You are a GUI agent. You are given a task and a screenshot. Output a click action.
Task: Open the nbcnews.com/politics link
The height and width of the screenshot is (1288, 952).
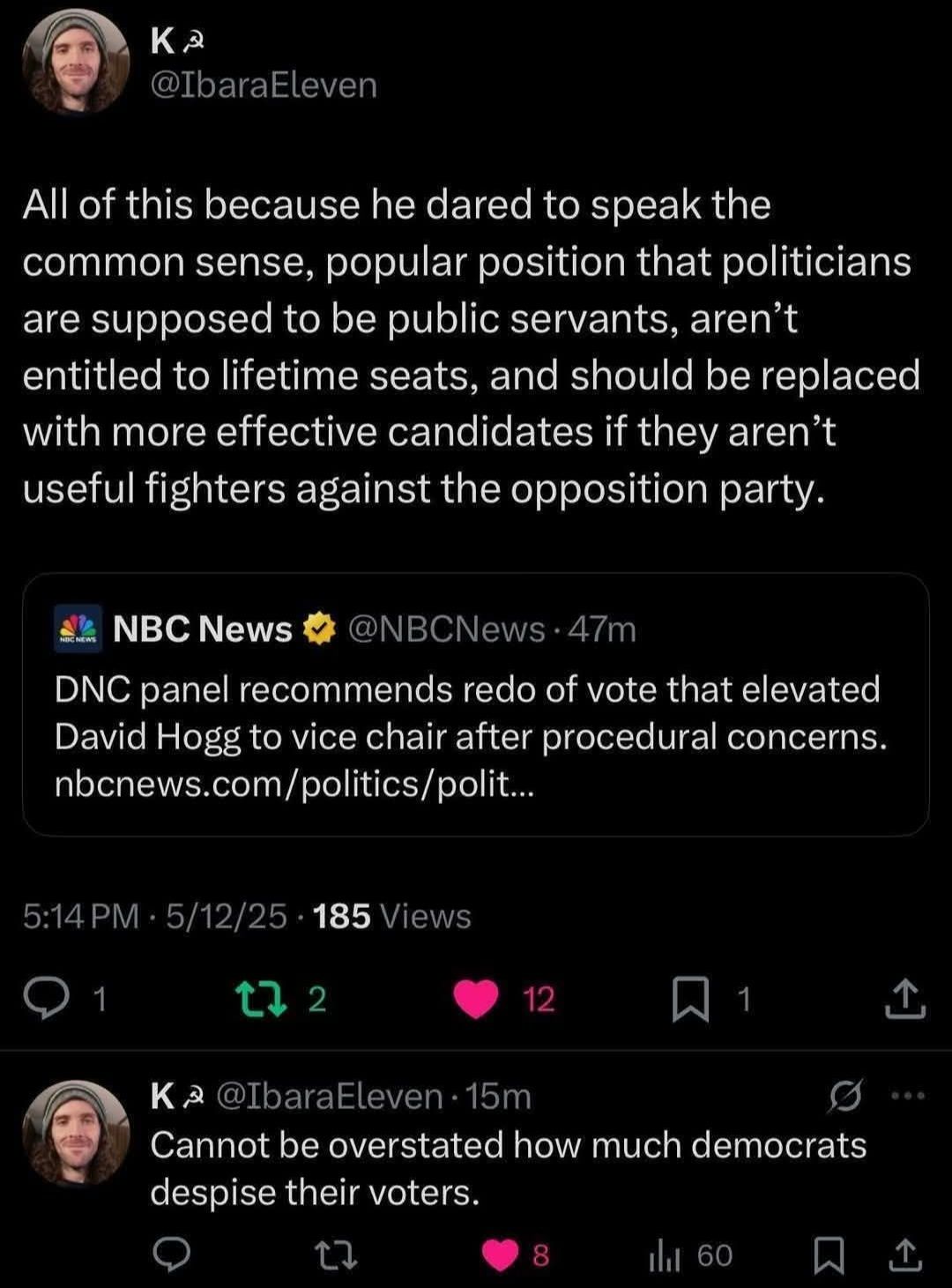click(294, 783)
